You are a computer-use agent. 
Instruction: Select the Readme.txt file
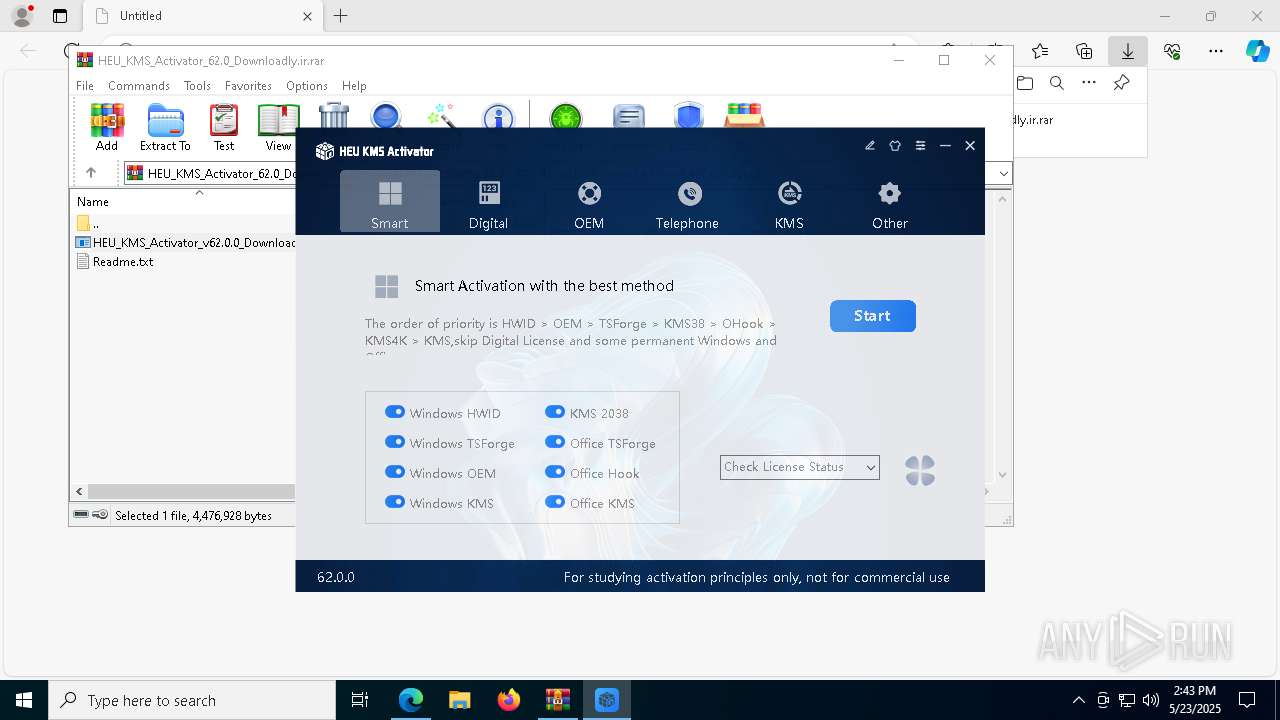[115, 262]
